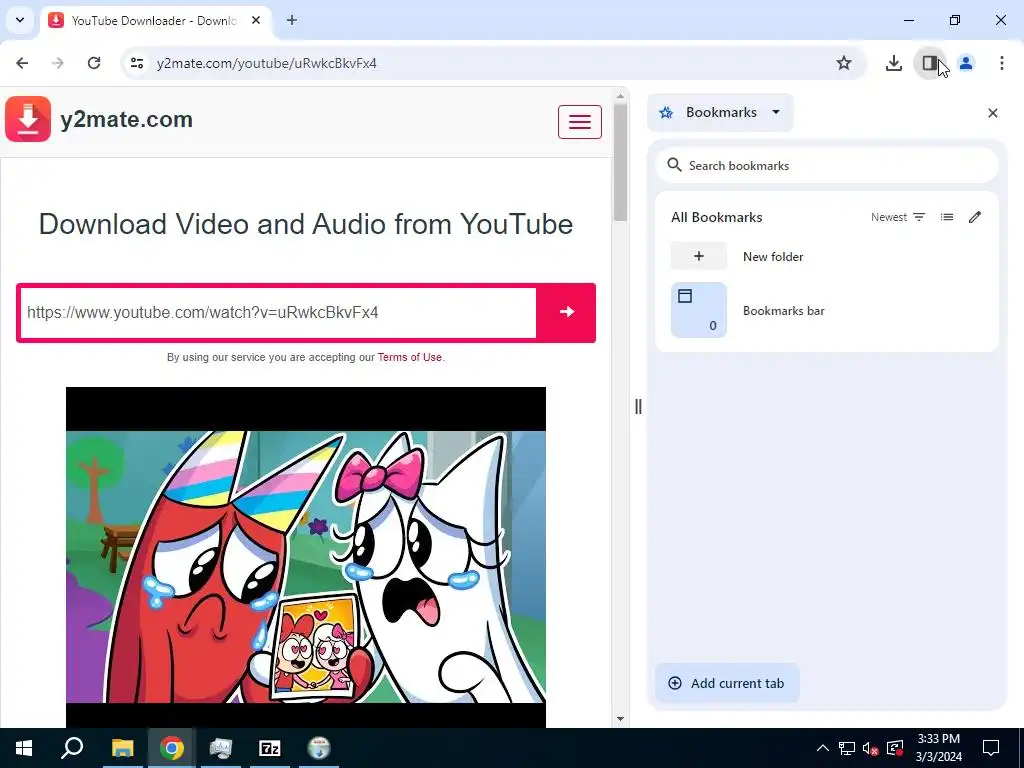Screen dimensions: 1024x768
Task: Select the YouTube Downloader tab
Action: click(x=153, y=20)
